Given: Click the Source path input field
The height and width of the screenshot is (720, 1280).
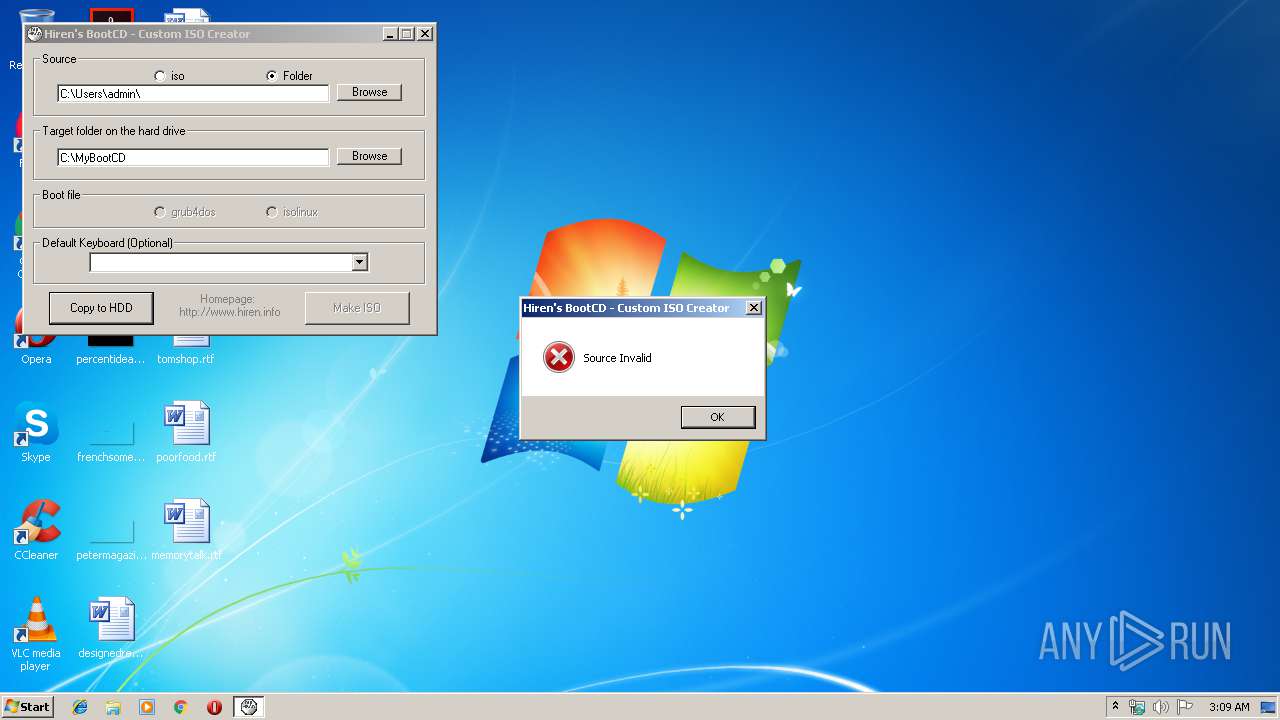Looking at the screenshot, I should [193, 94].
